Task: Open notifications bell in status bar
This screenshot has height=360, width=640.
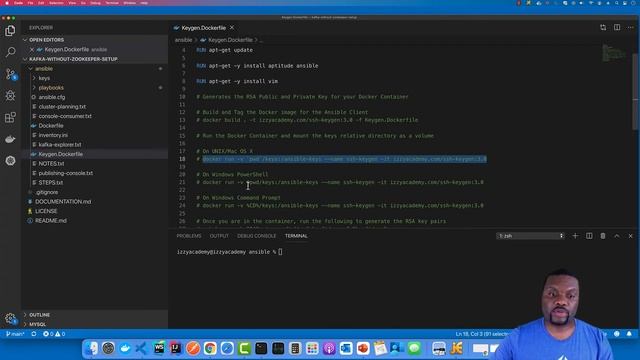Action: (629, 334)
